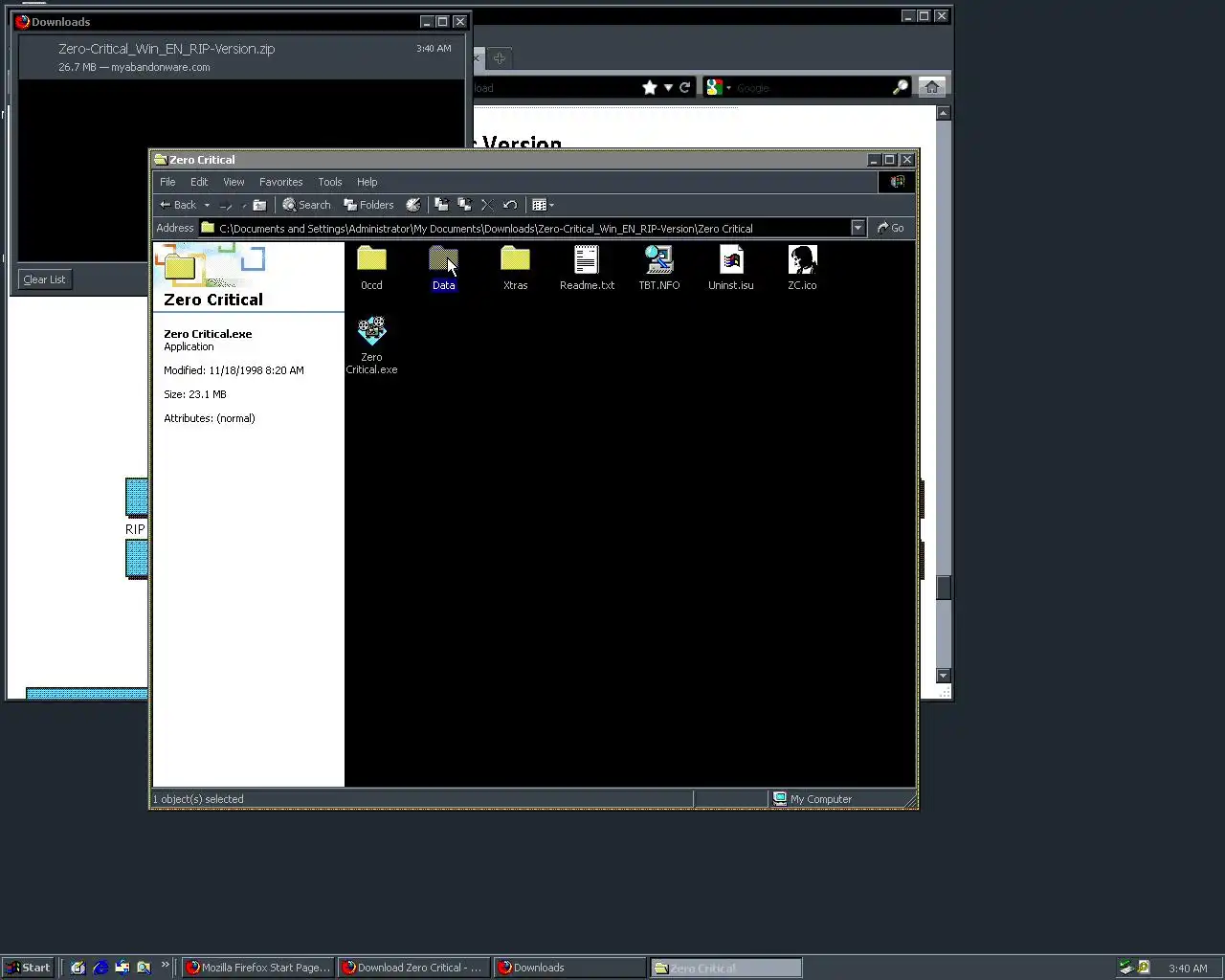Select the Zero Critical.exe application
Screen dimensions: 1225x980
point(371,345)
